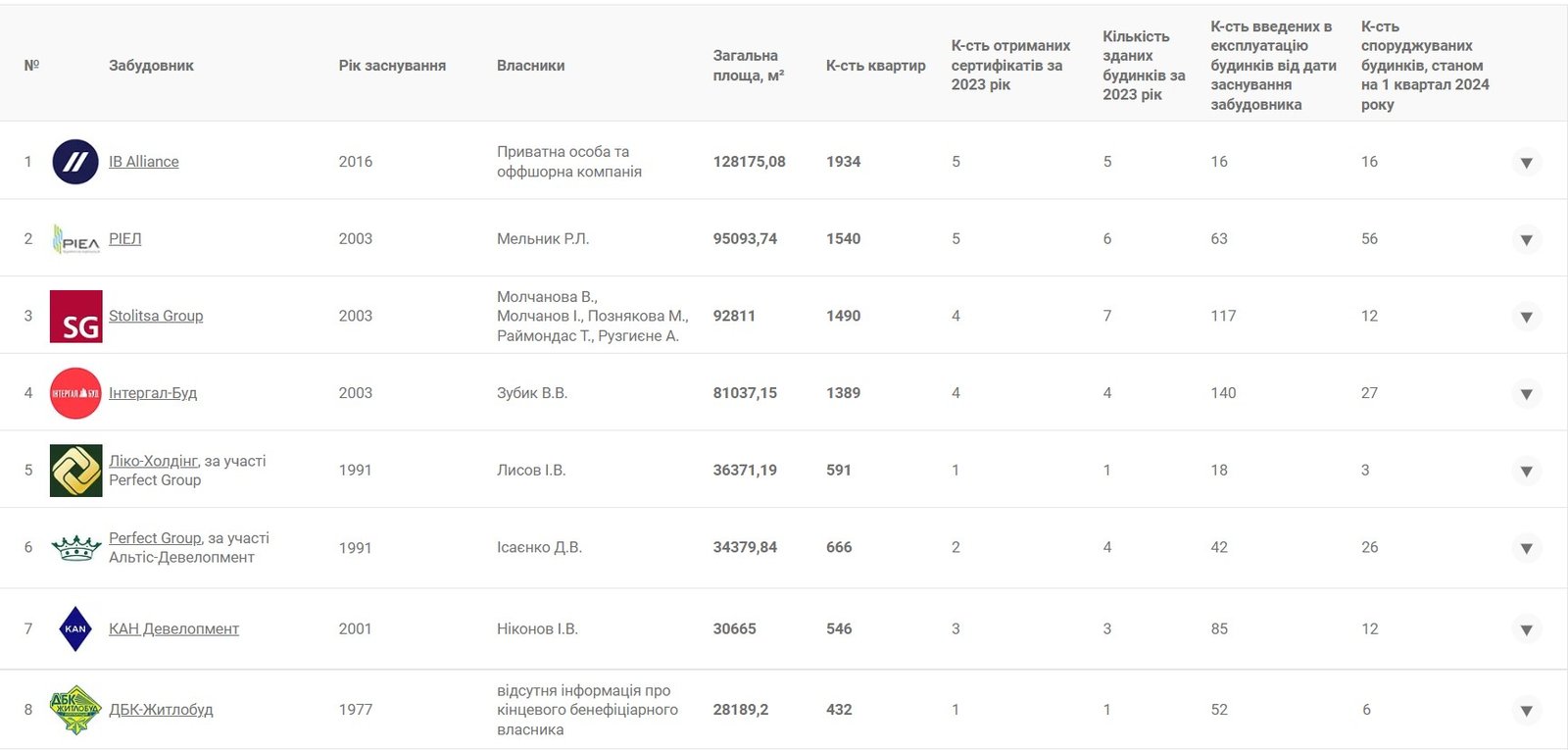The height and width of the screenshot is (750, 1568).
Task: Expand the Інтергал-Буд row arrow
Action: [1526, 394]
